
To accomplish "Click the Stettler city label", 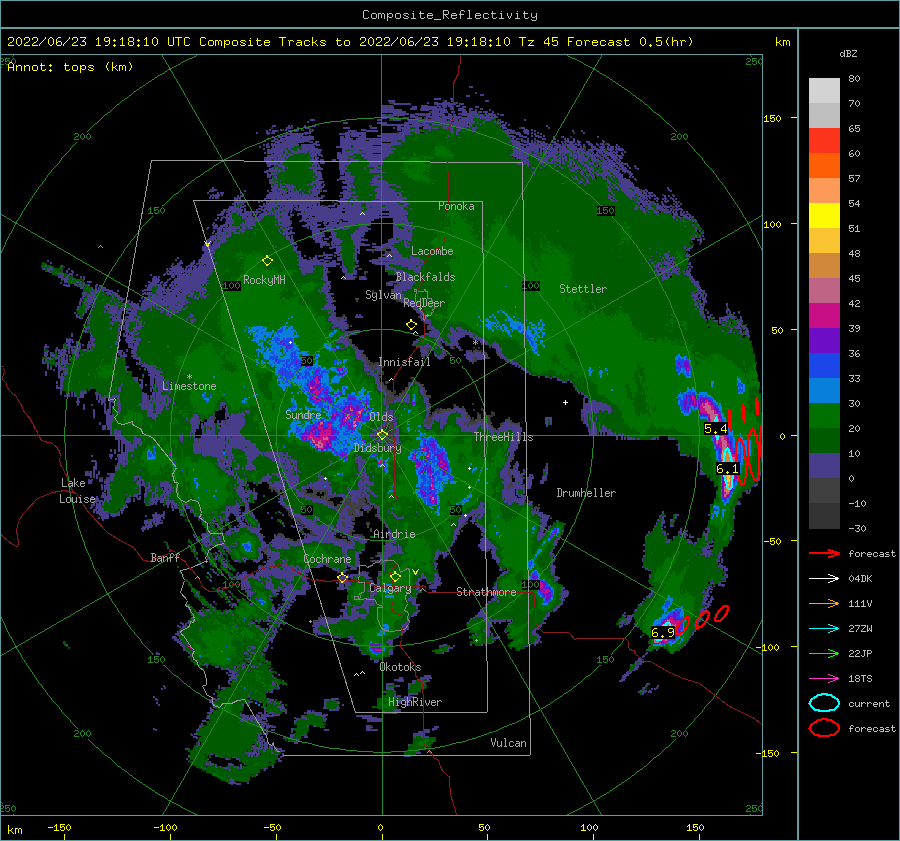I will pos(583,289).
